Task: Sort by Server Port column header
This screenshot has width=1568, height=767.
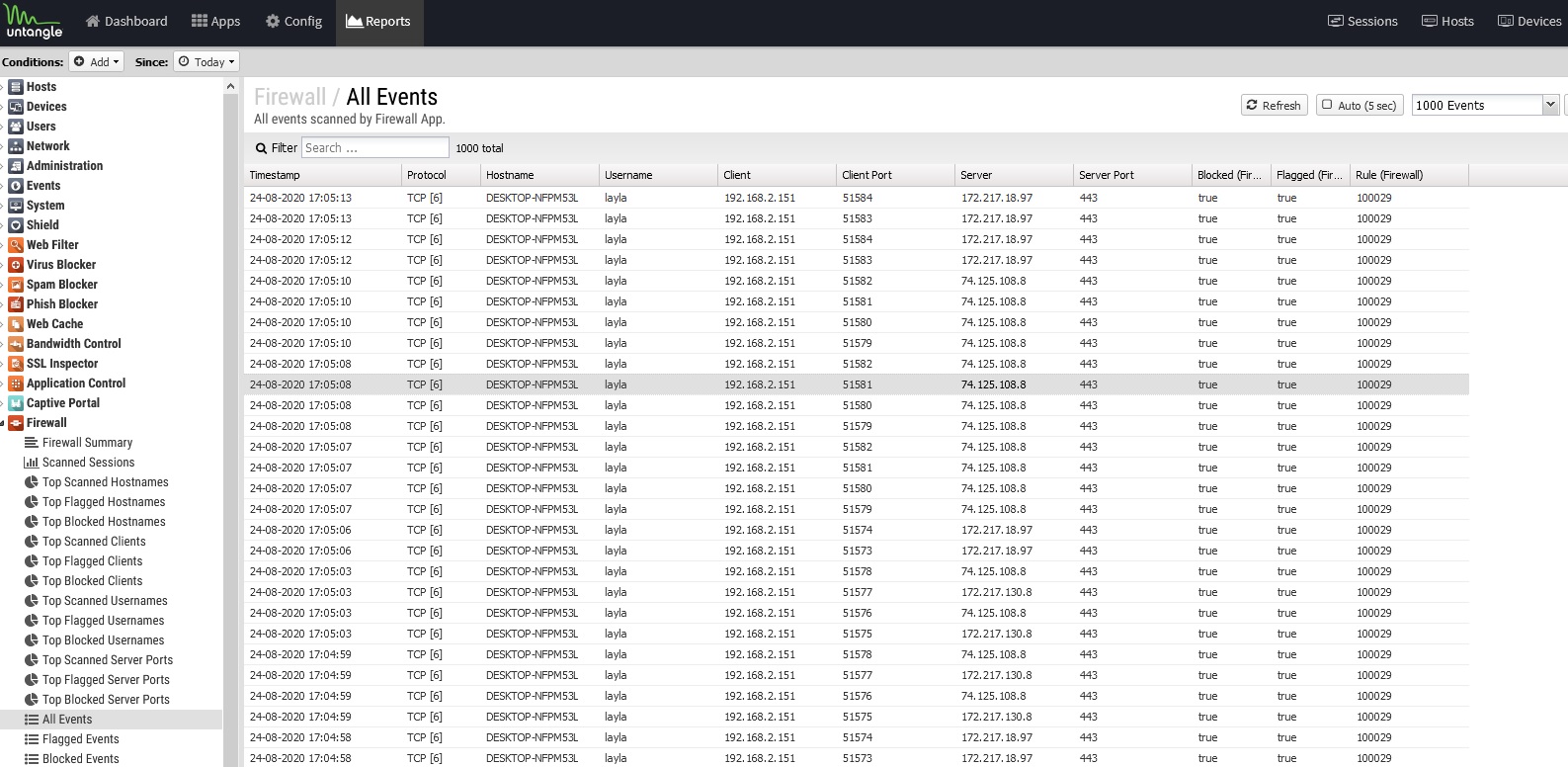Action: (1133, 175)
